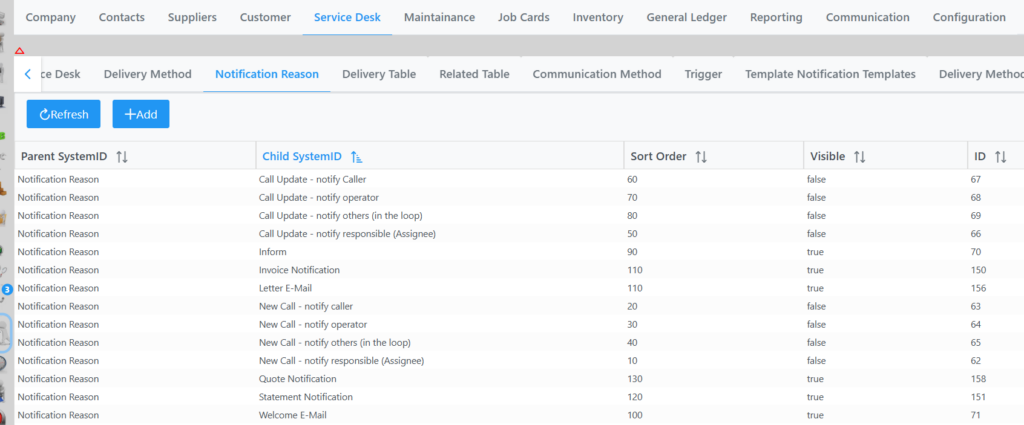
Task: Select the Invoice Notification row
Action: 299,270
